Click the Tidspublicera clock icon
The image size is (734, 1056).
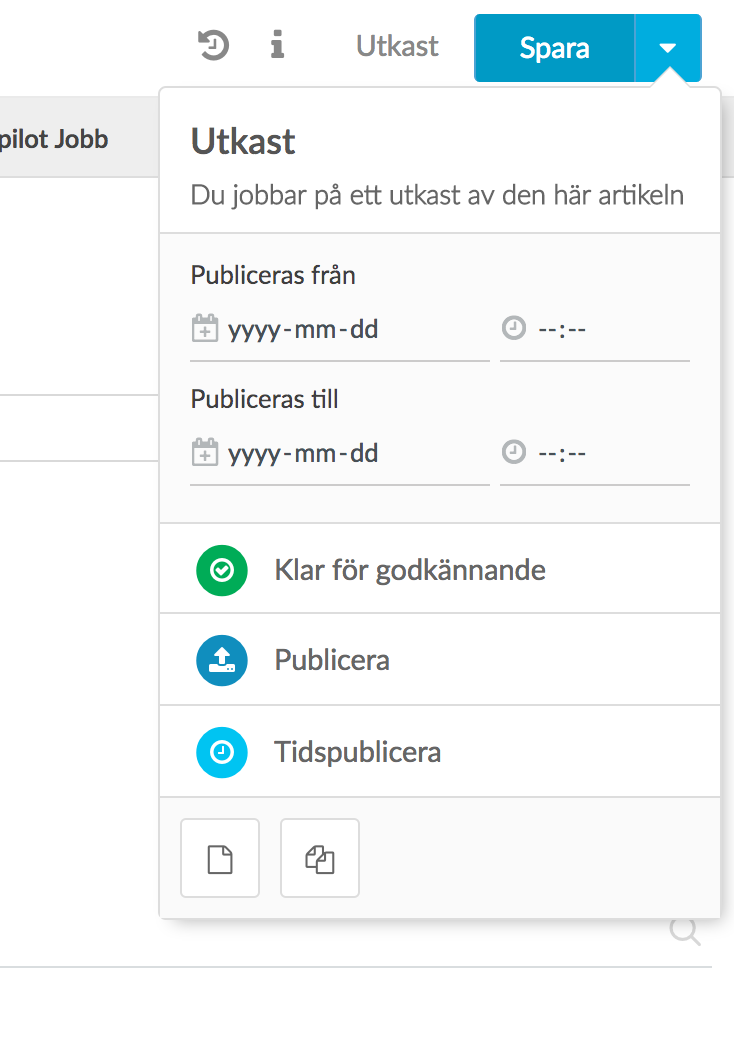(221, 752)
